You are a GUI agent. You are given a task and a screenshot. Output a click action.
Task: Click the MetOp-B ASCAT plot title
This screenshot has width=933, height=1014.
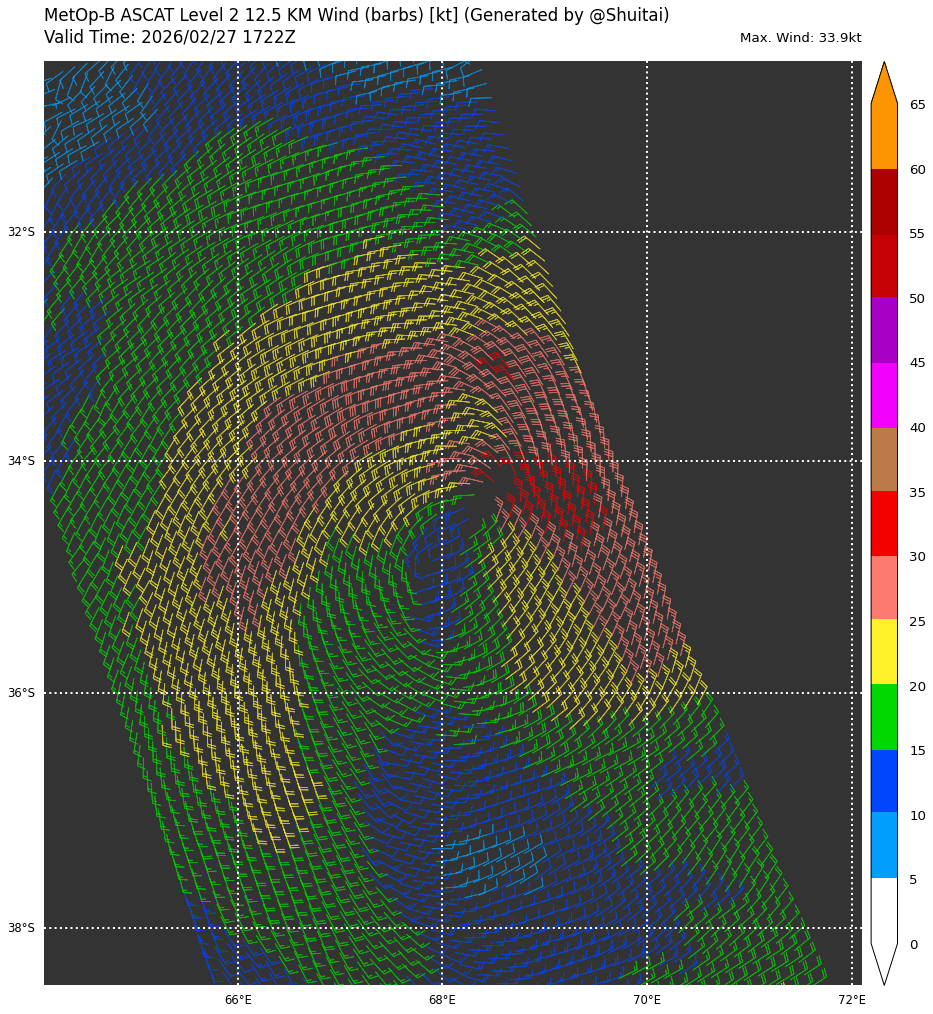click(356, 16)
